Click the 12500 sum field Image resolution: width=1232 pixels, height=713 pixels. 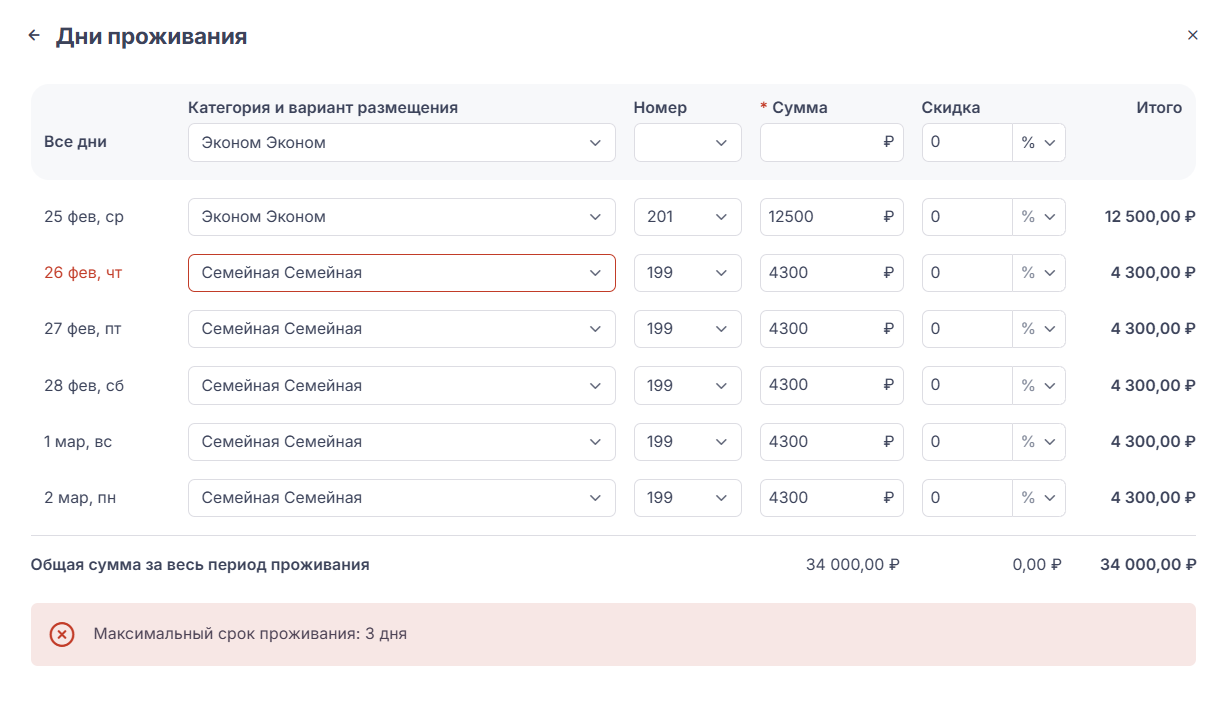click(820, 217)
